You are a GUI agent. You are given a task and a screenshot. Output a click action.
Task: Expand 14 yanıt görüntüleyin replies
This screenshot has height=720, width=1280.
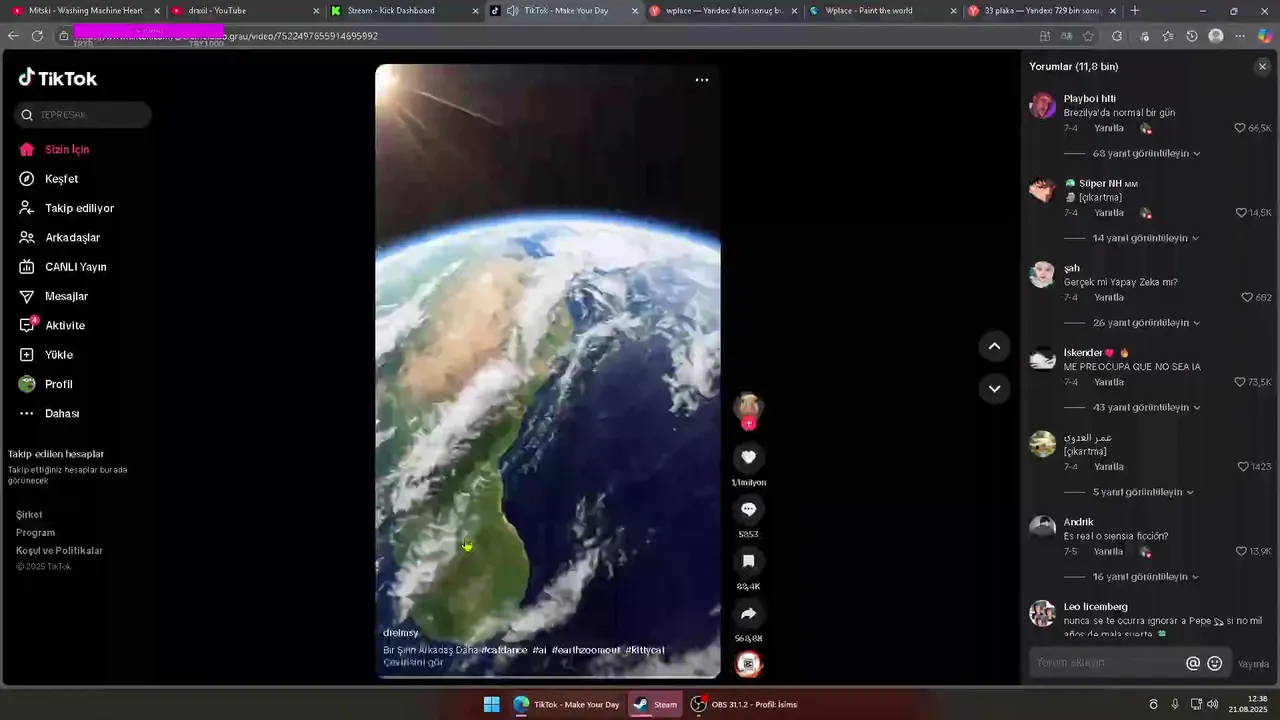pos(1146,238)
